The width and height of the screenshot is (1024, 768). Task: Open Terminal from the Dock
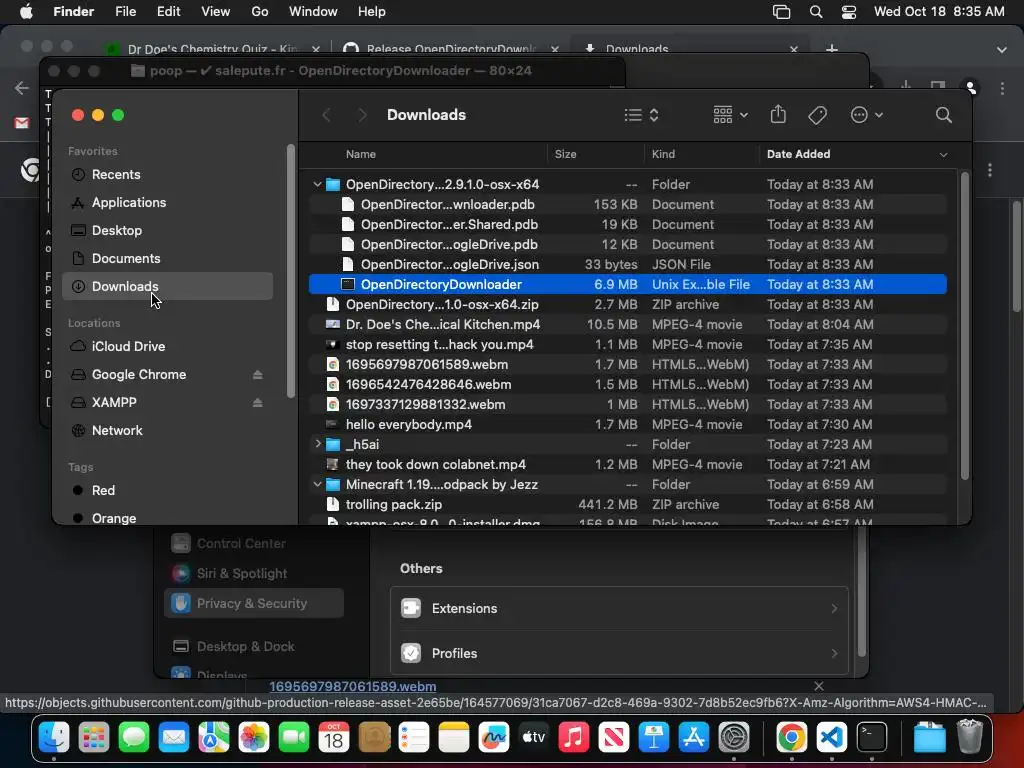pos(872,738)
